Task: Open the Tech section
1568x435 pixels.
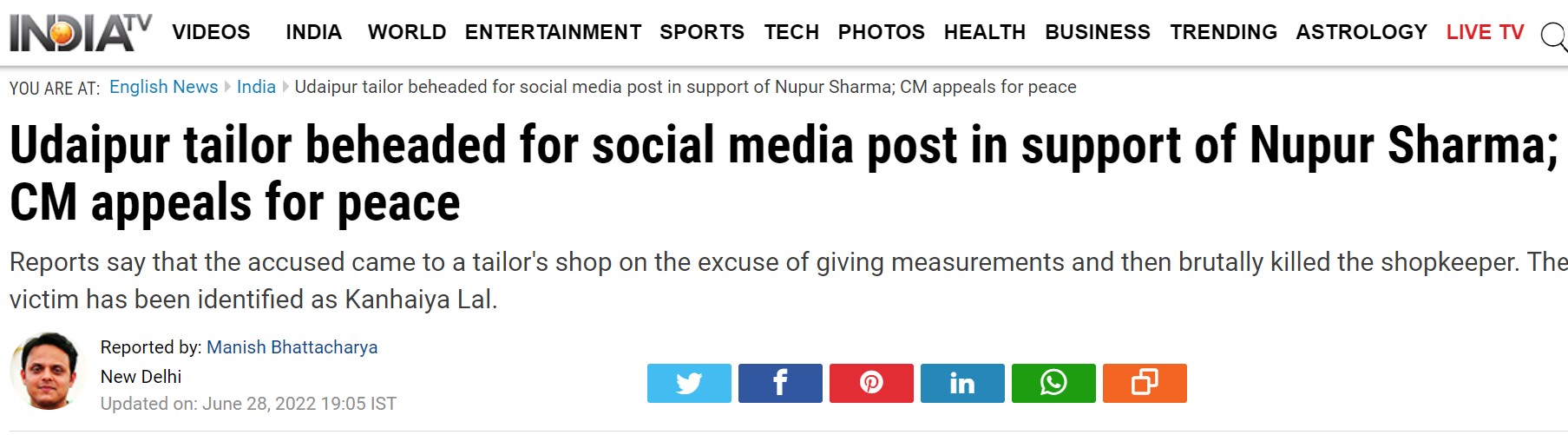Action: coord(791,32)
